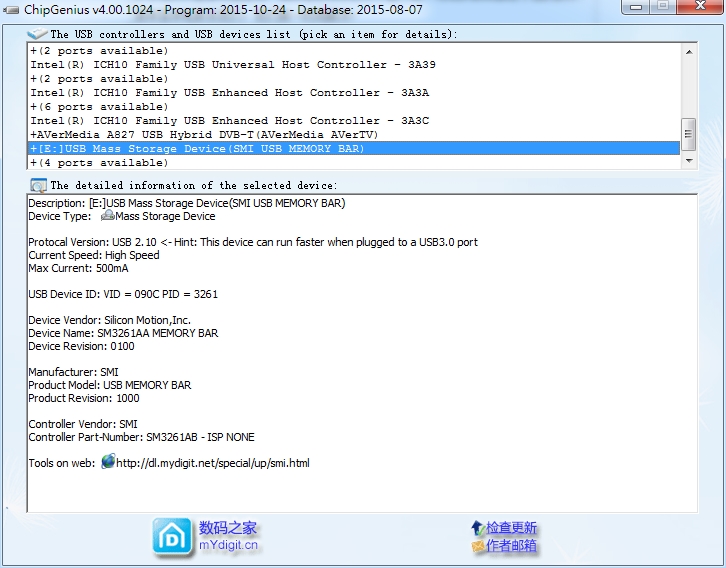The height and width of the screenshot is (568, 726).
Task: Click the envelope icon beside 作者邮箱
Action: pyautogui.click(x=478, y=546)
